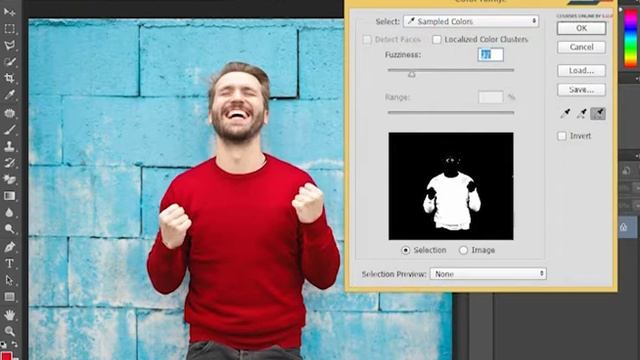This screenshot has width=640, height=360.
Task: Select the Pen tool
Action: tap(9, 247)
